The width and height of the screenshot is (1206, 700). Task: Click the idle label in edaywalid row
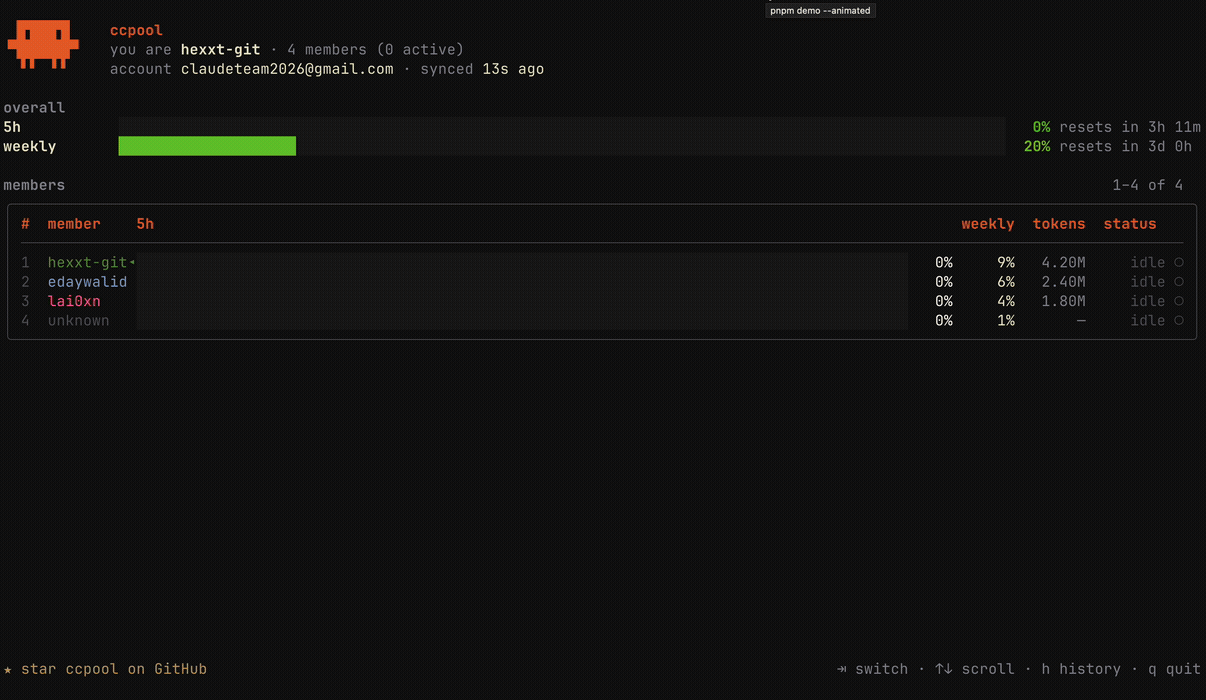[x=1148, y=282]
